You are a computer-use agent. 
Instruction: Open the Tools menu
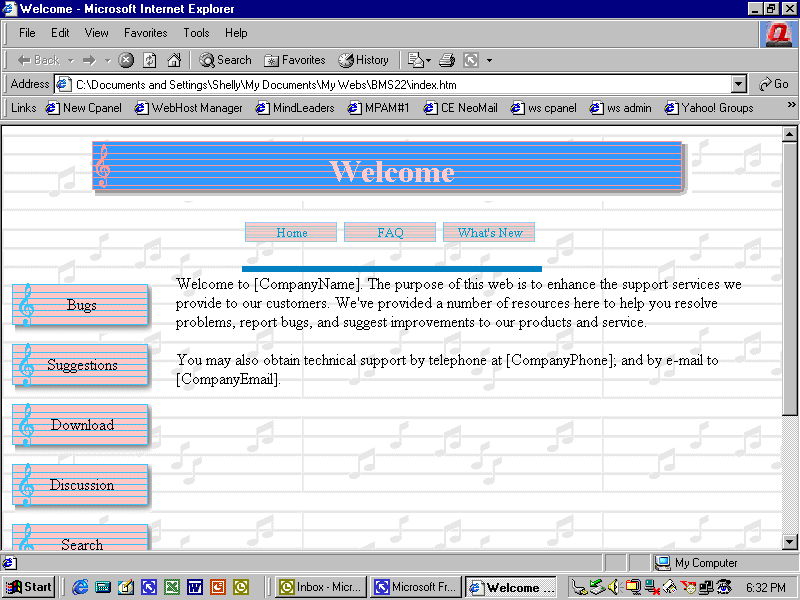point(196,33)
